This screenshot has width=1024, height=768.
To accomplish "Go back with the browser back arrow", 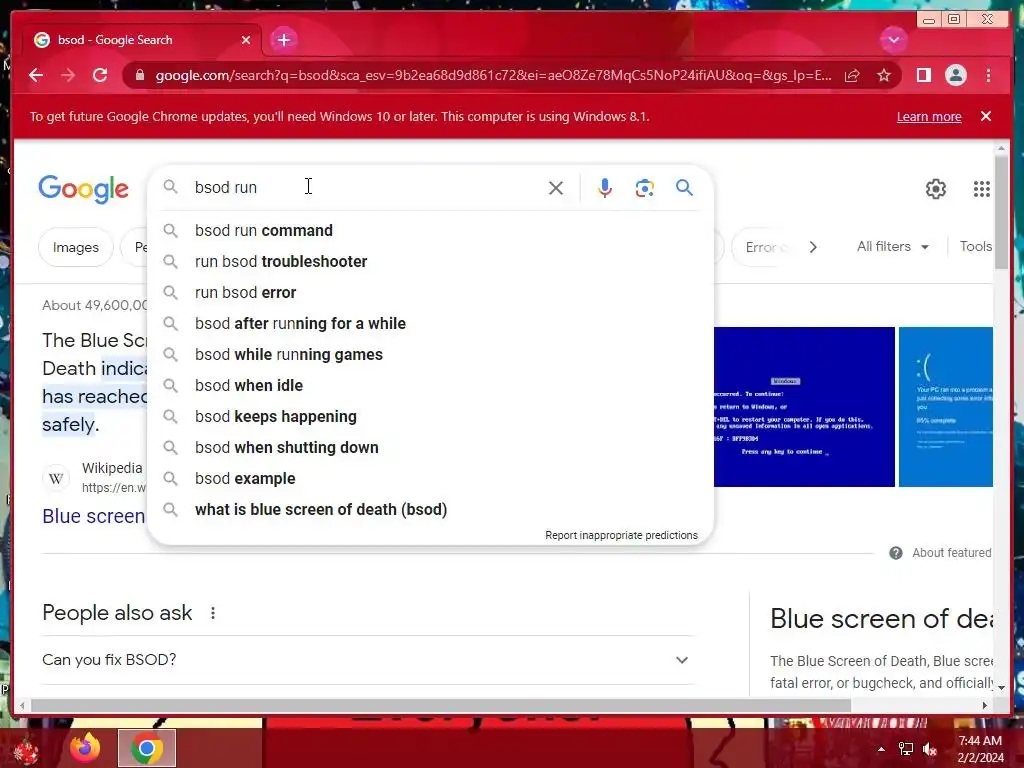I will click(36, 75).
